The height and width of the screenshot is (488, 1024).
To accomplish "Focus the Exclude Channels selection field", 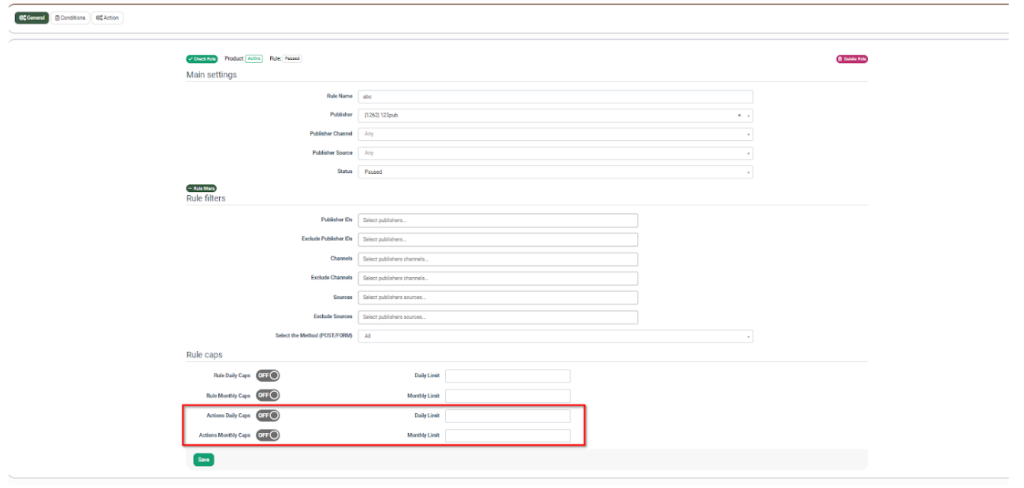I will click(x=498, y=278).
